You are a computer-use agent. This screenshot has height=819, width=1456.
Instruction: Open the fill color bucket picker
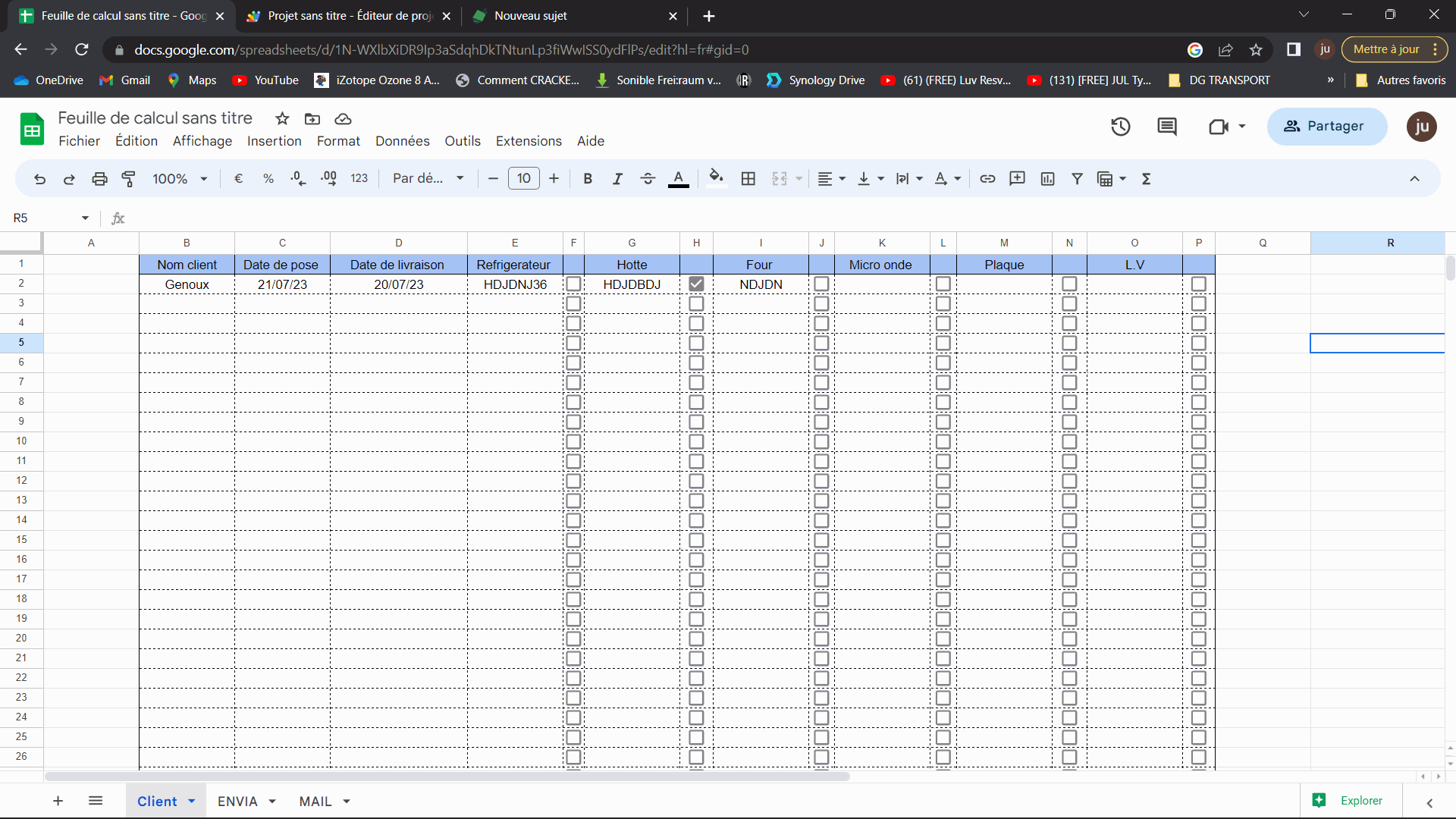716,179
